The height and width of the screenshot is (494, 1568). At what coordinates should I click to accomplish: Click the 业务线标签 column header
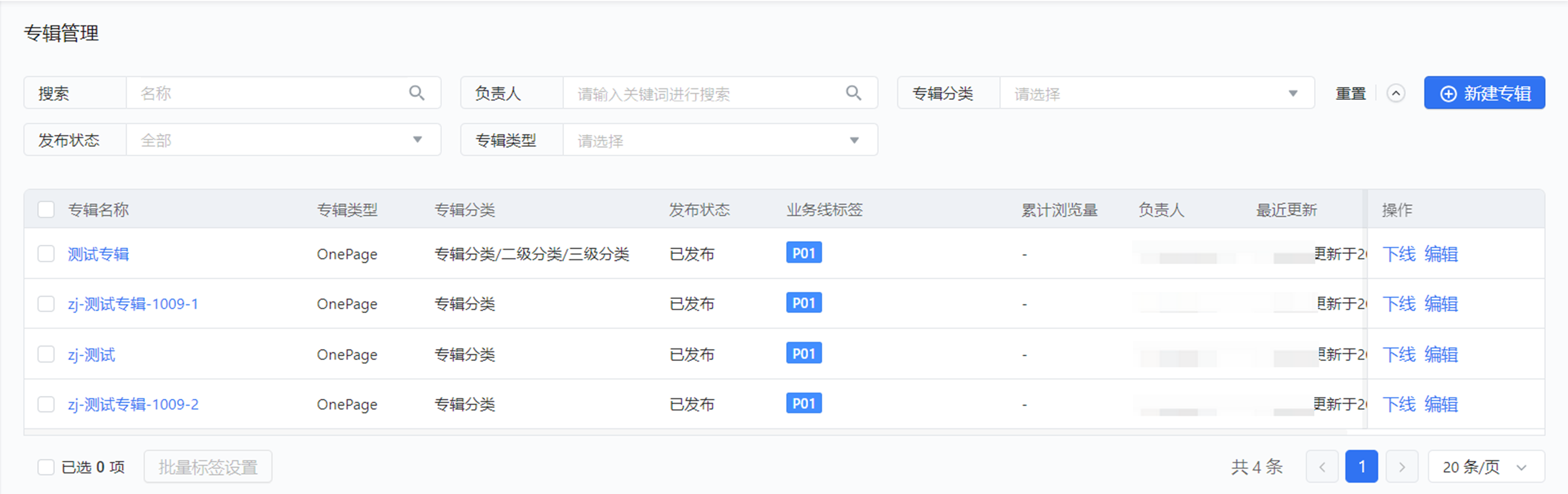[x=825, y=210]
